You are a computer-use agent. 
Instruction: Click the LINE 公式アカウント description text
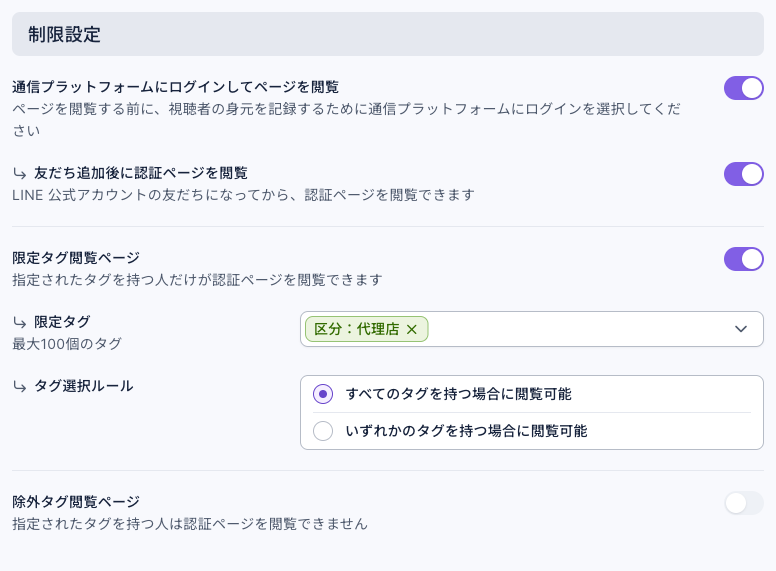[243, 195]
